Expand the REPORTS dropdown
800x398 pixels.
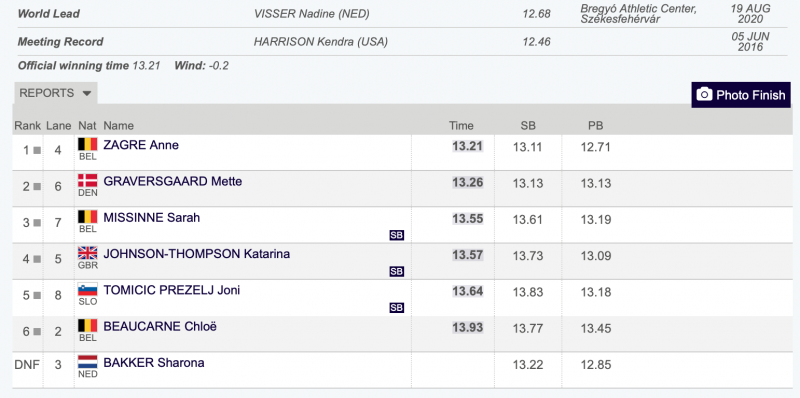(x=55, y=93)
